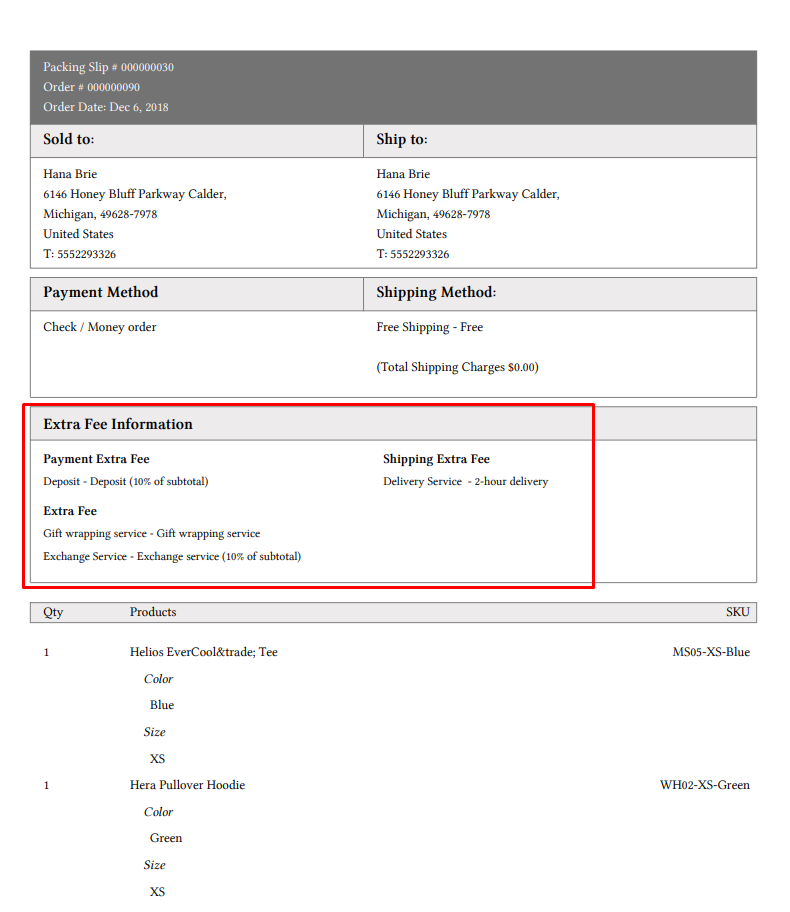Click the Order # 000000090 line

(x=91, y=87)
